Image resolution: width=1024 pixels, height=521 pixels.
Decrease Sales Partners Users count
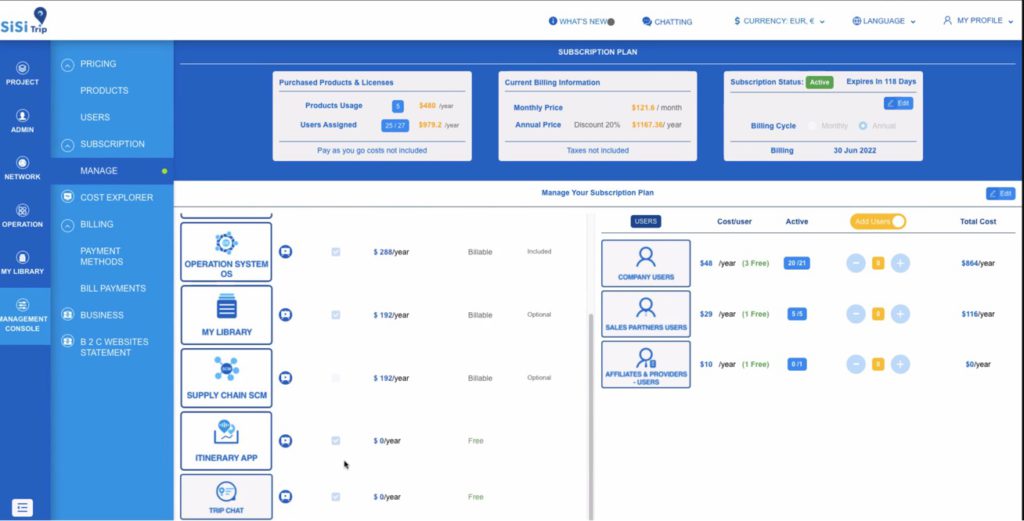pos(856,314)
